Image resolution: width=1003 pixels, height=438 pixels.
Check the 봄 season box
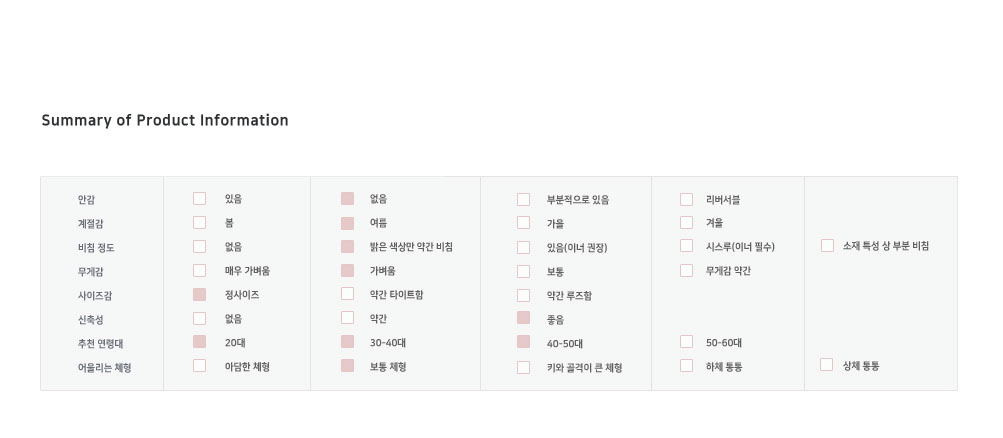200,223
